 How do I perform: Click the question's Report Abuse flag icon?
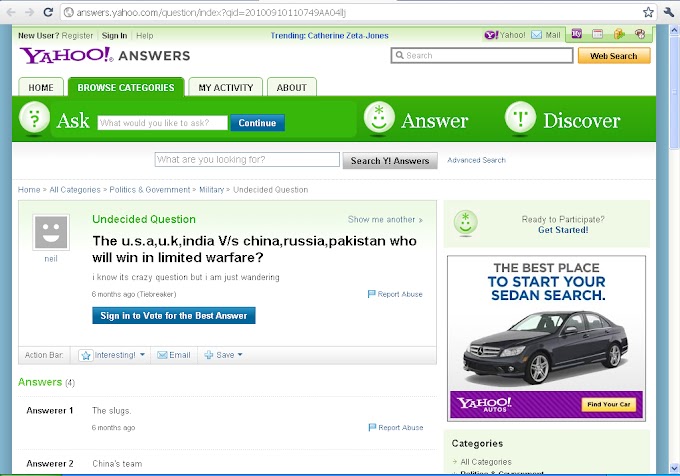pyautogui.click(x=372, y=294)
